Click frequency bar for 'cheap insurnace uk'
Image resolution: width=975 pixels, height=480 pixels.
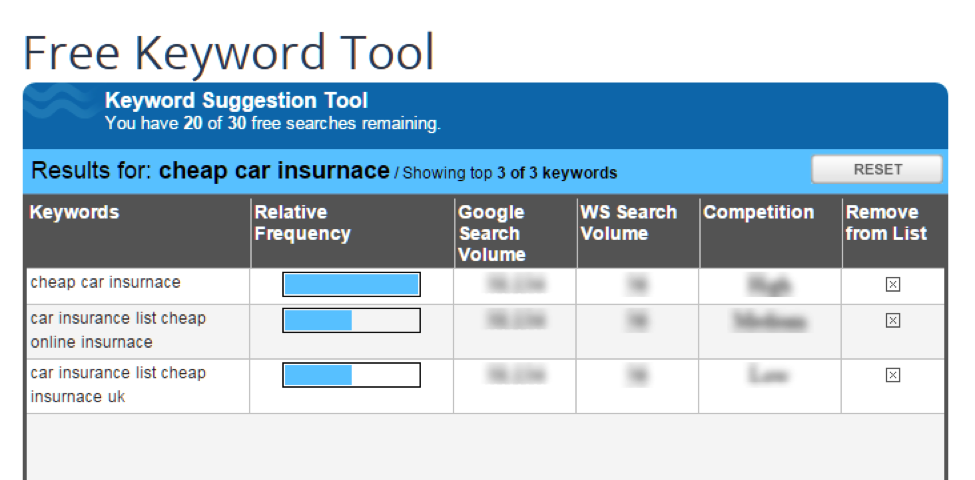351,375
